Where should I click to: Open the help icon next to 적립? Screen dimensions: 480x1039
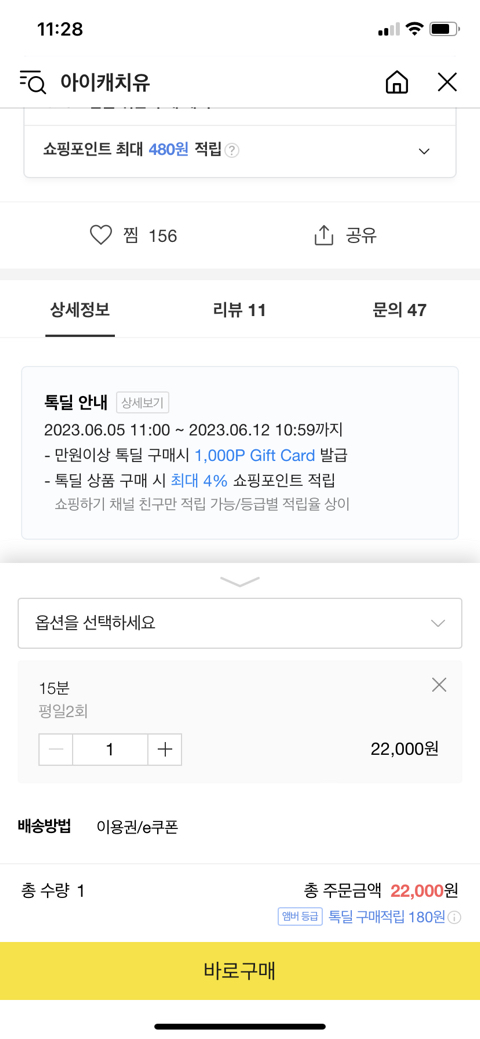[x=231, y=151]
